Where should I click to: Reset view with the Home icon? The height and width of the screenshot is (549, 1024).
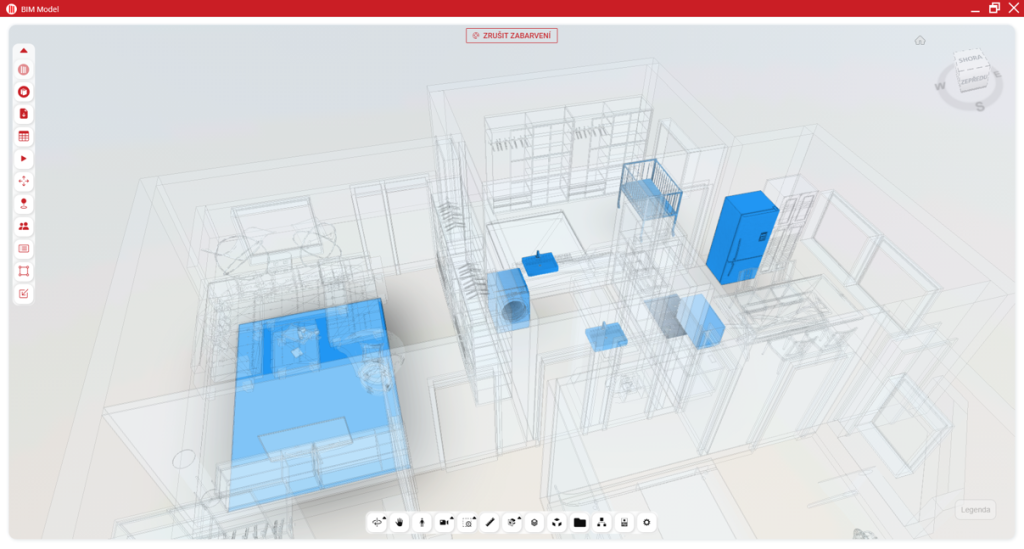920,40
